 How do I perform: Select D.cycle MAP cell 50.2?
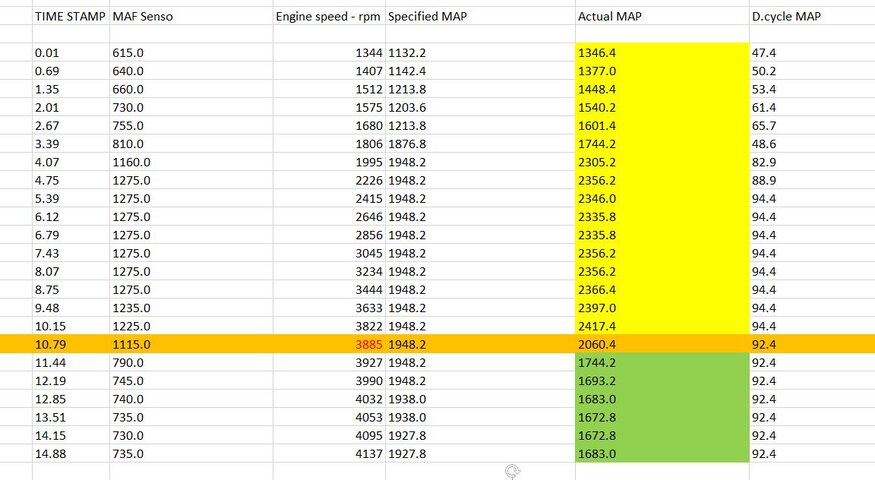pyautogui.click(x=812, y=71)
